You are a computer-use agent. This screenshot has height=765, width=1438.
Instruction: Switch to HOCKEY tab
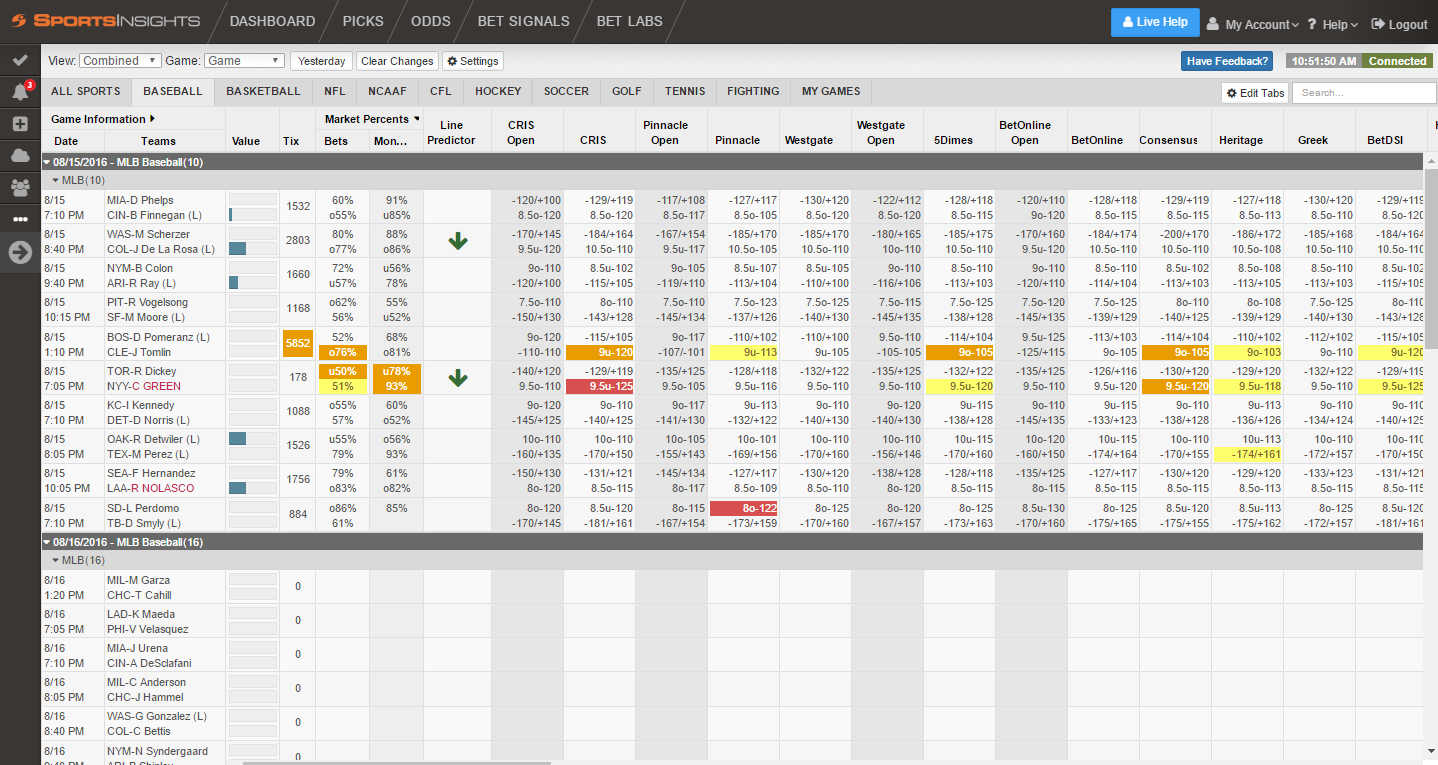[x=498, y=91]
